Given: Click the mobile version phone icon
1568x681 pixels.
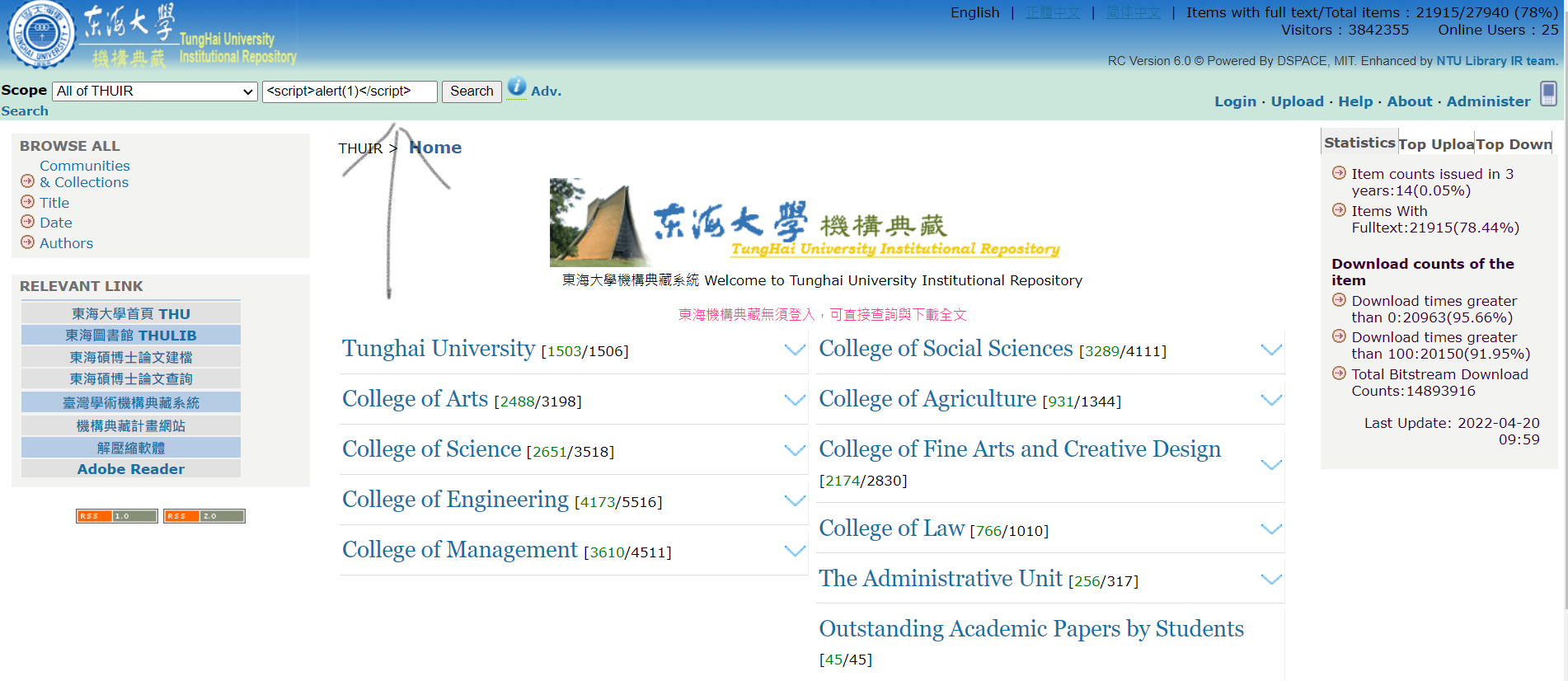Looking at the screenshot, I should pos(1549,93).
